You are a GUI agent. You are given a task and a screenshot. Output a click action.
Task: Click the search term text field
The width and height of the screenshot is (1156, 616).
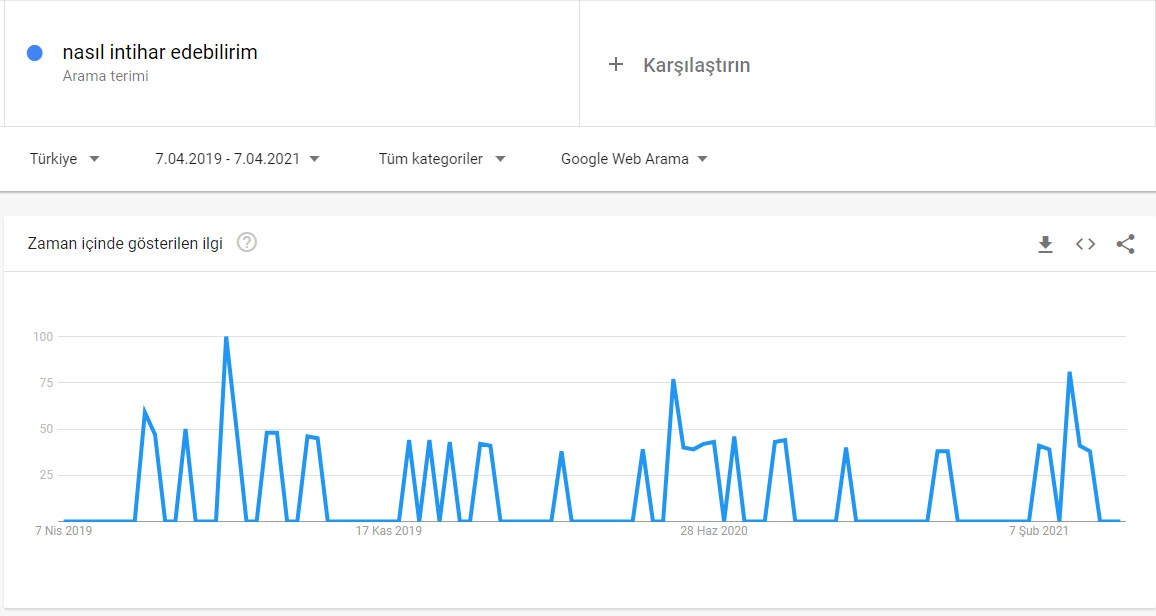(160, 53)
